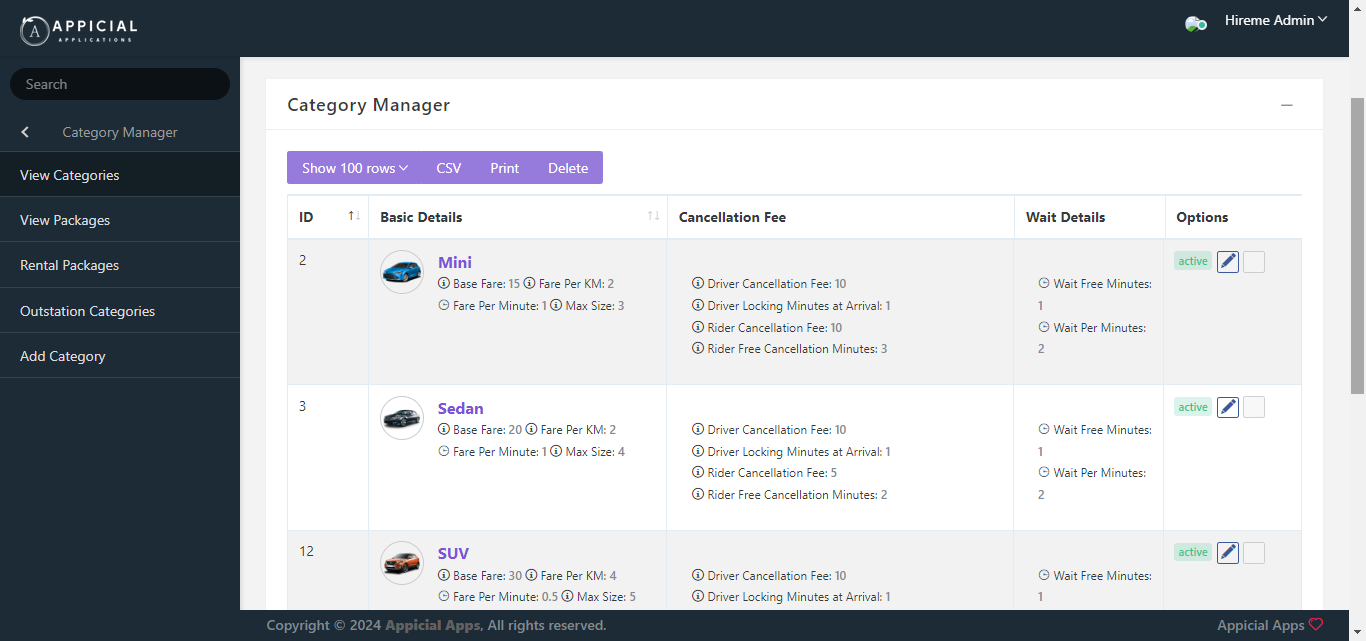The height and width of the screenshot is (641, 1366).
Task: Click Sedan Wait Free Minutes clock icon
Action: pos(1044,430)
